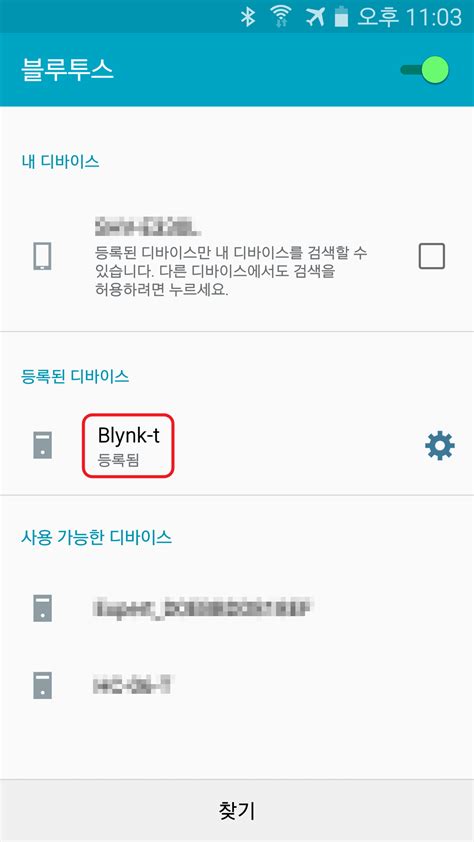Tap the Wi-Fi status bar icon
The image size is (474, 842).
click(x=279, y=17)
